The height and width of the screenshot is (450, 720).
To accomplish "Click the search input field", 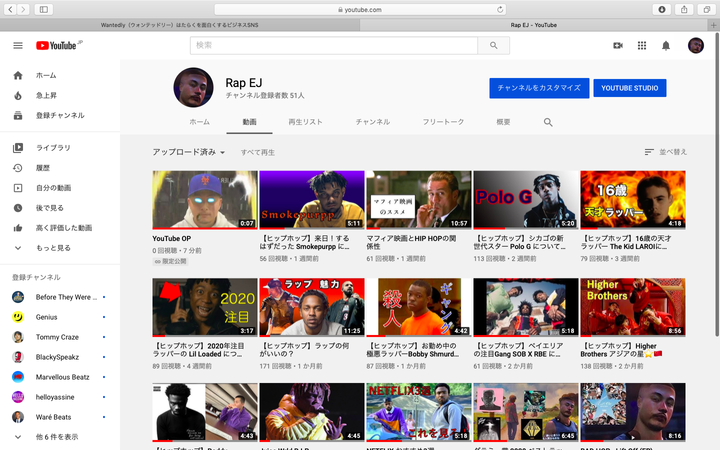I will click(334, 45).
